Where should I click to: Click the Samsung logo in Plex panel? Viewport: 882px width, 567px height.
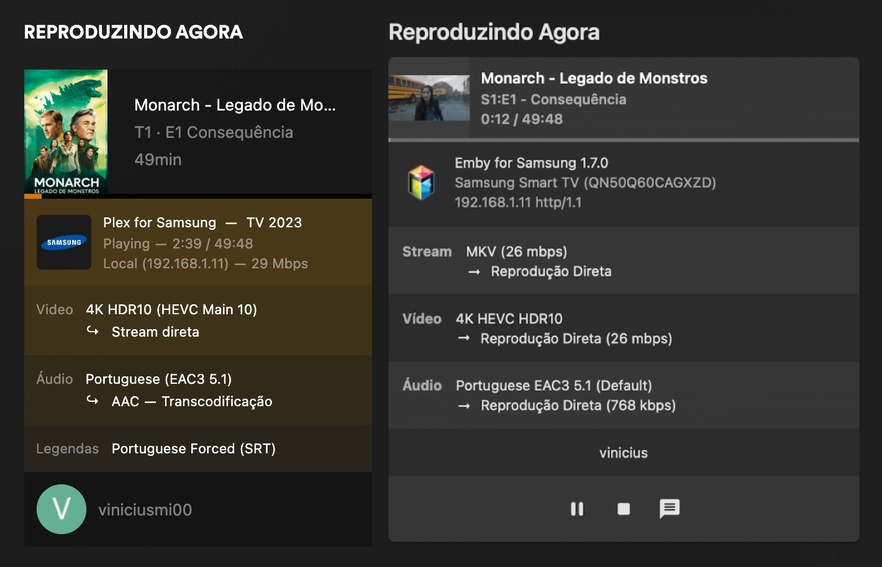[x=64, y=242]
